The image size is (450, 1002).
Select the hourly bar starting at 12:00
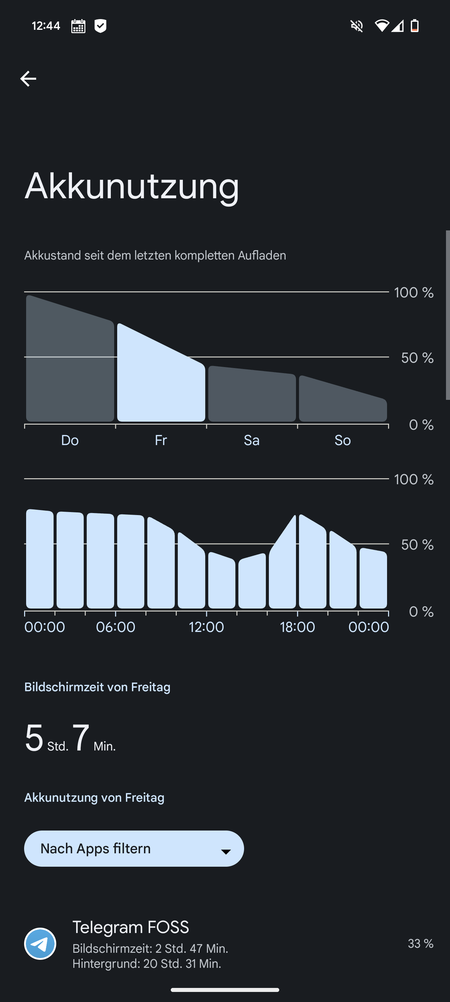coord(222,580)
